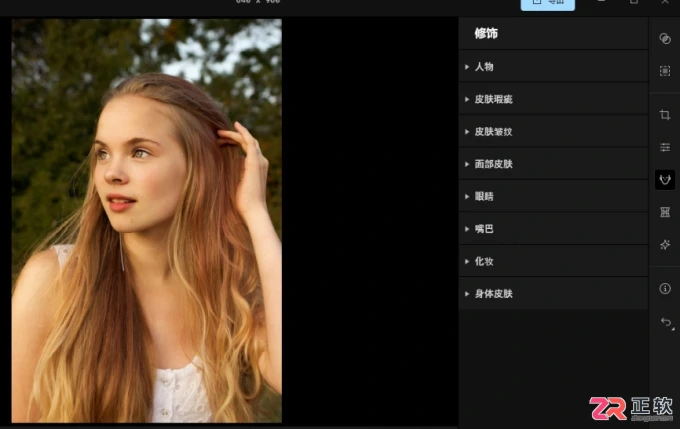Expand the 皮肤皱纹 section
The image size is (680, 429).
553,131
